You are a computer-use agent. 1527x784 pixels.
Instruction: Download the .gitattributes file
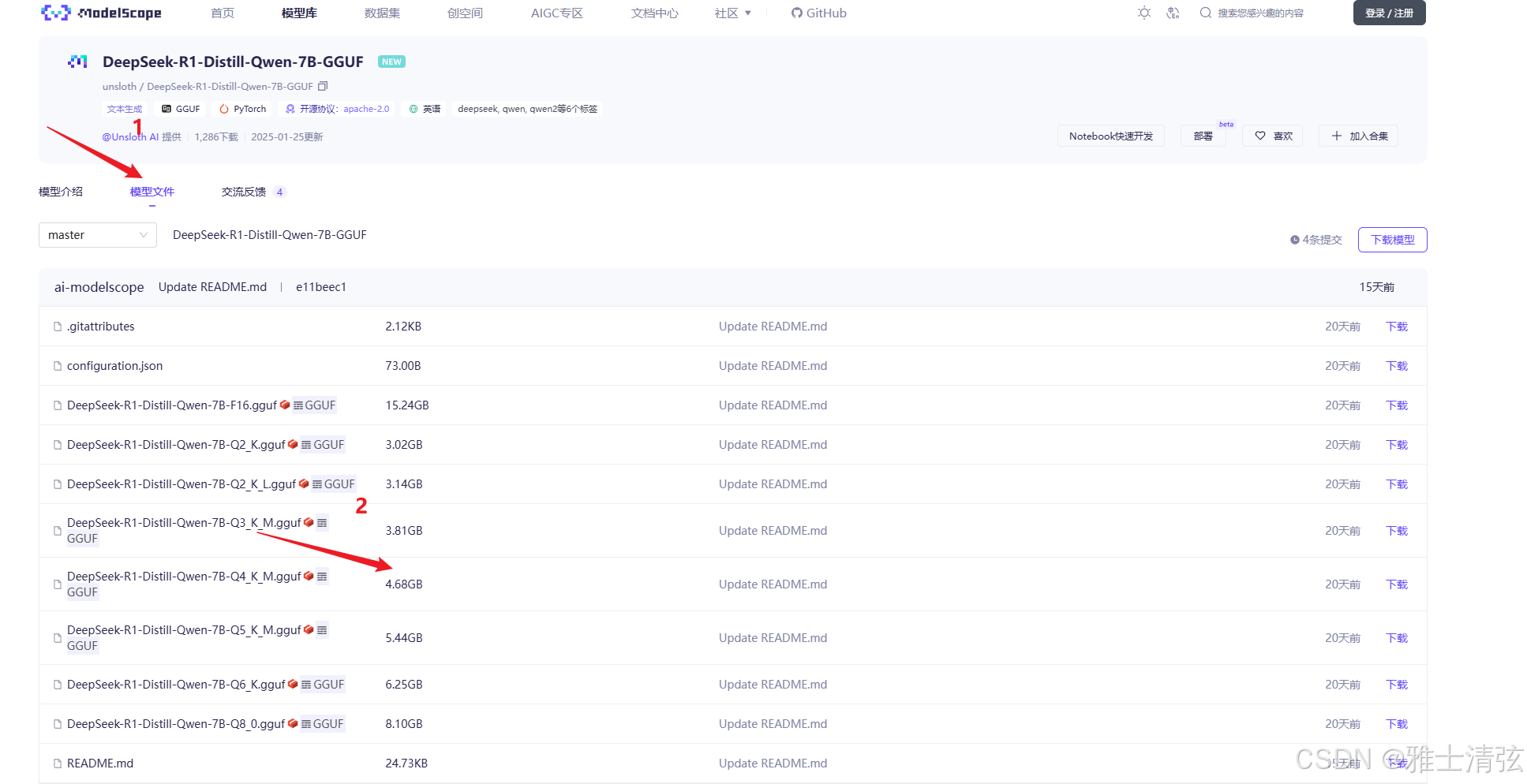click(x=1397, y=327)
